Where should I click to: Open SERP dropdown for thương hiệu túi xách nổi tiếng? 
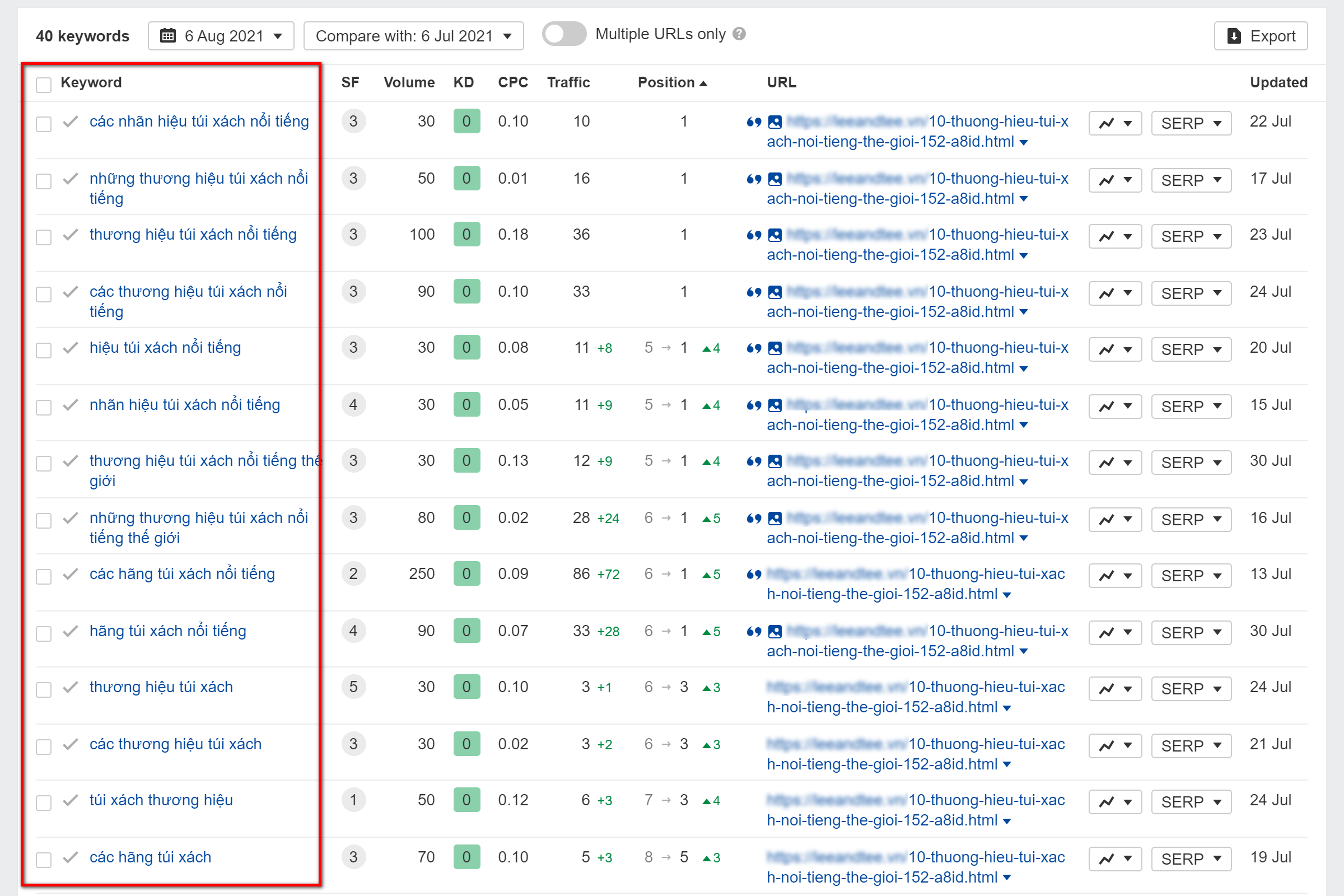[x=1191, y=236]
